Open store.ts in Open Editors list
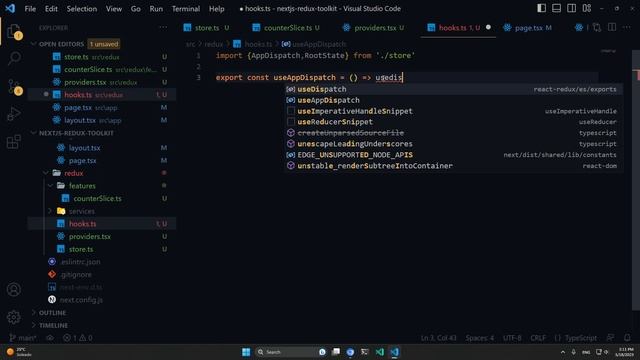The height and width of the screenshot is (360, 640). pos(102,57)
